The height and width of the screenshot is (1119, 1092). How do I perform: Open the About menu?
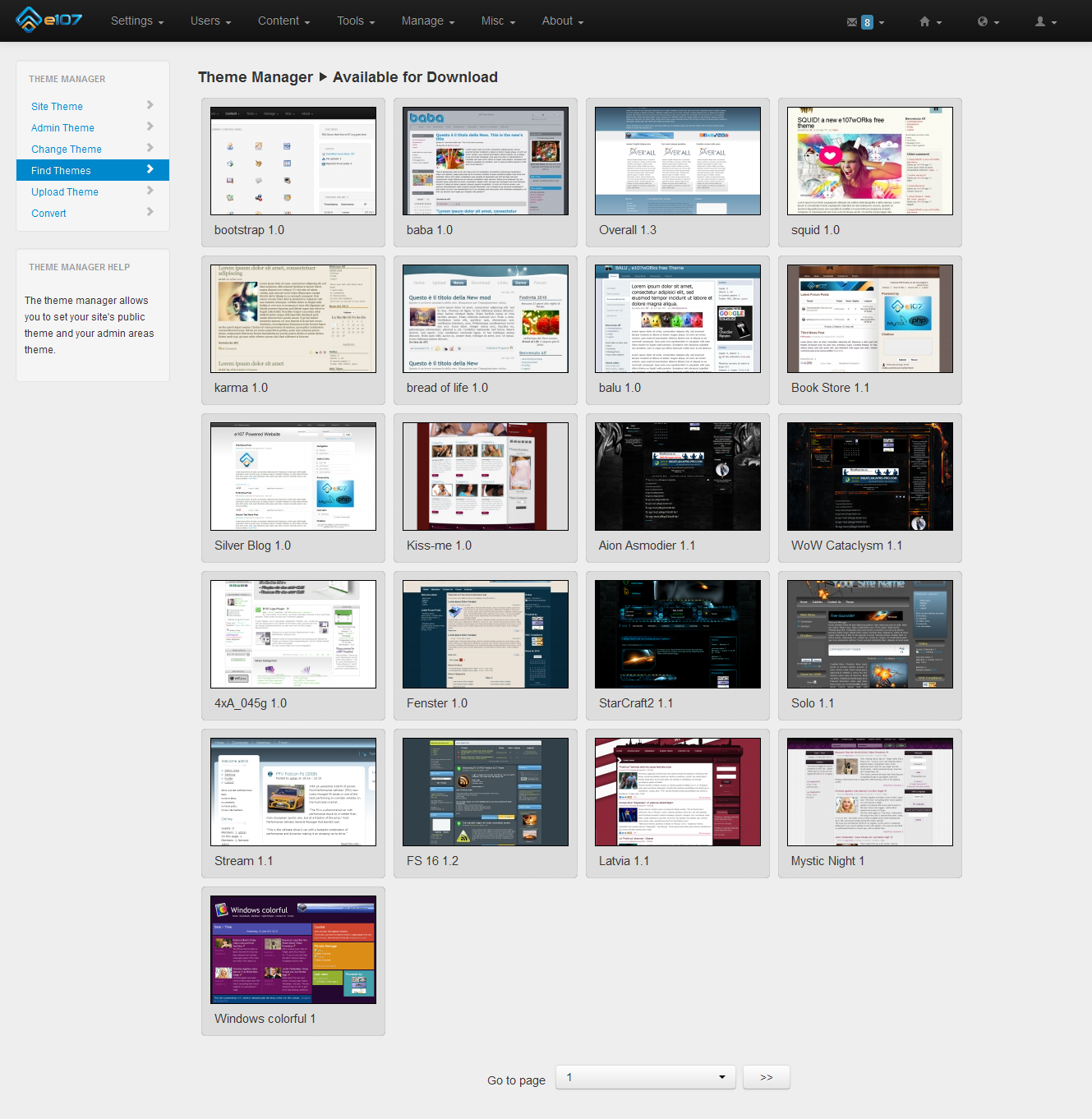tap(562, 21)
